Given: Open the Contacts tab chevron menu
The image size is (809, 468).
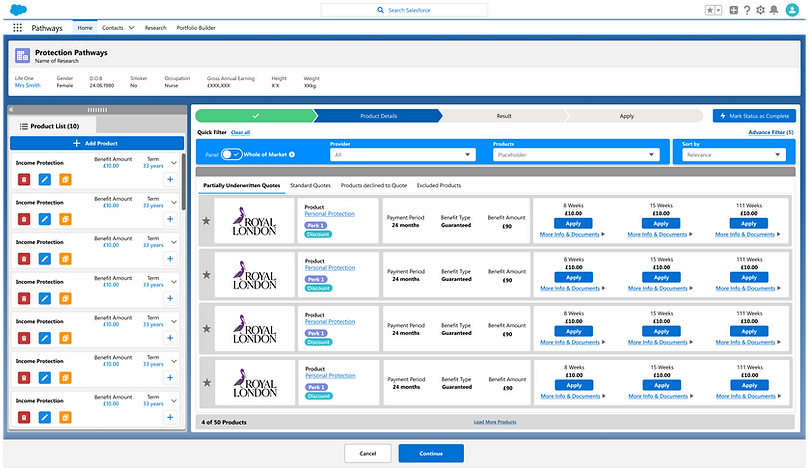Looking at the screenshot, I should pyautogui.click(x=131, y=28).
